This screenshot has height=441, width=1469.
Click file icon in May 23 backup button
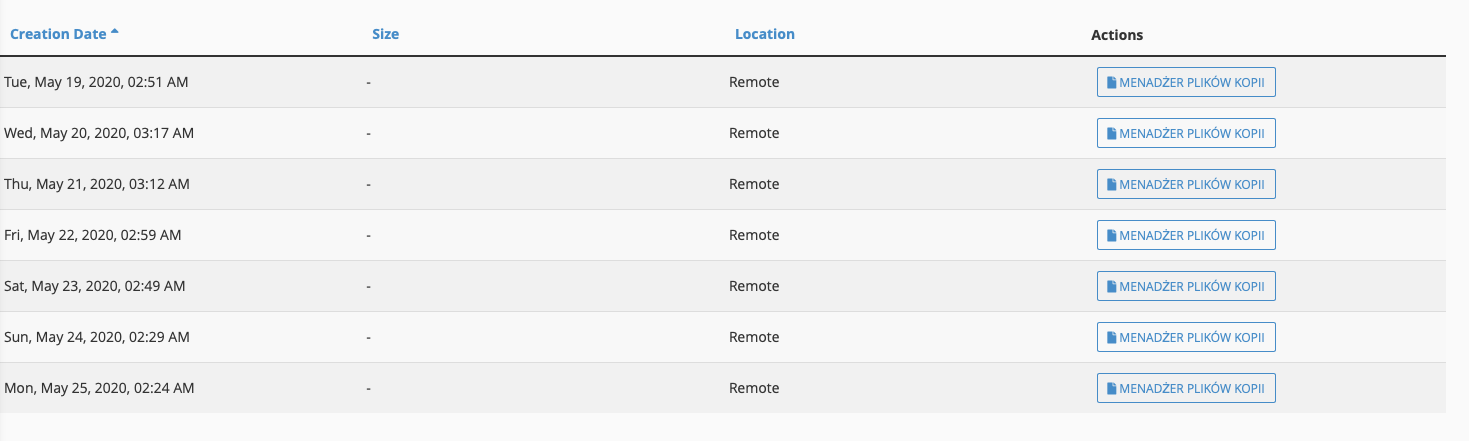click(x=1111, y=287)
